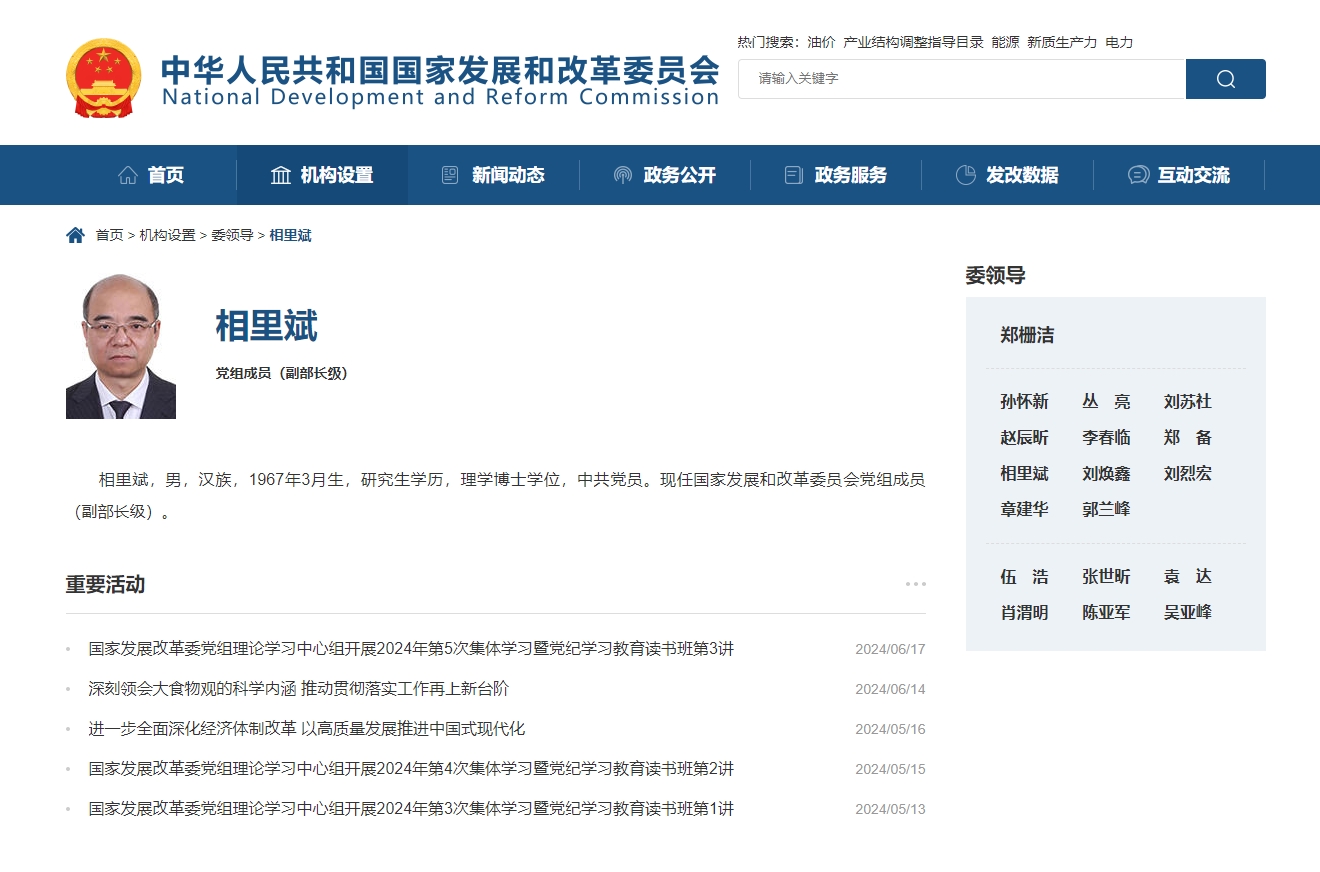Click the national emblem logo

103,78
